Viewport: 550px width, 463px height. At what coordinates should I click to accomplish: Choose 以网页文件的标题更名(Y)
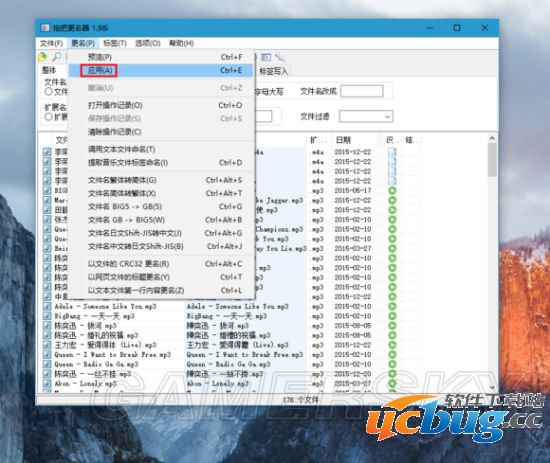161,277
